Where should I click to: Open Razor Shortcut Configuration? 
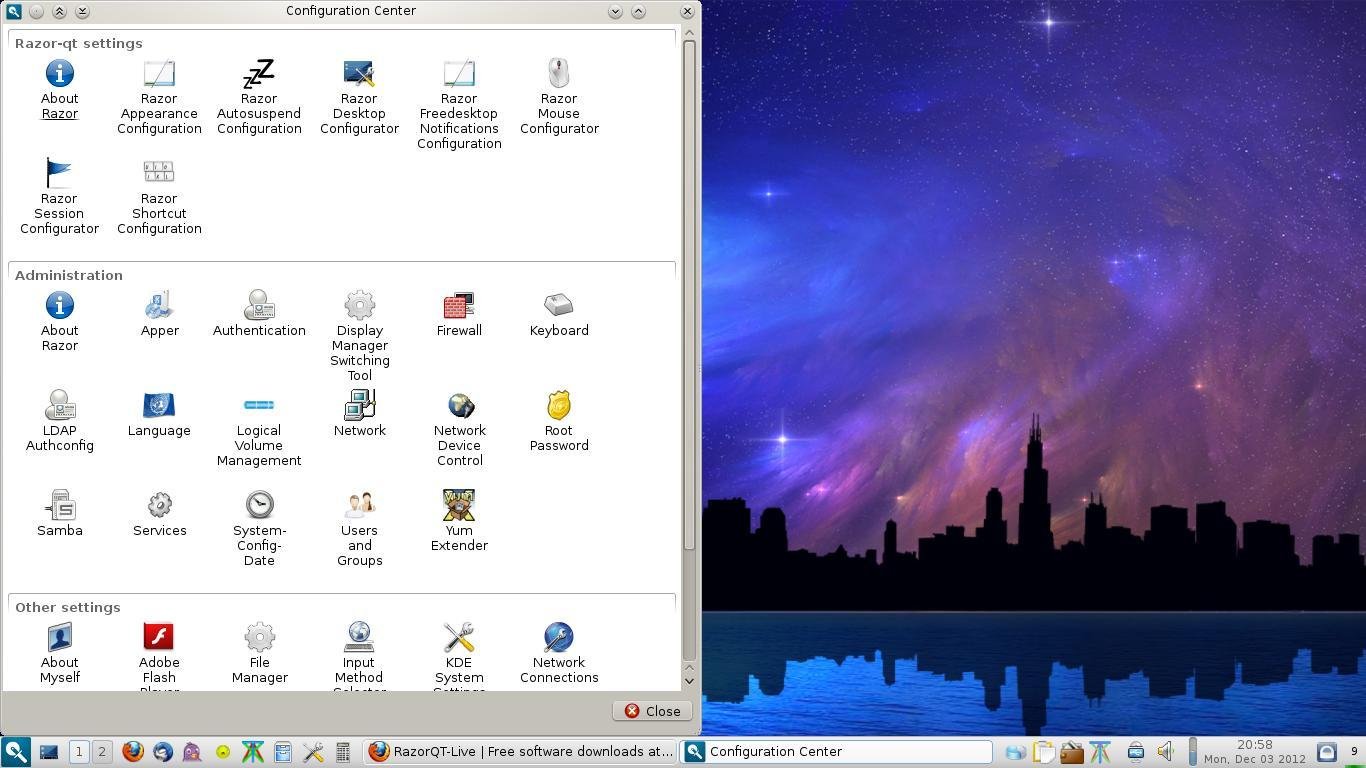[159, 197]
